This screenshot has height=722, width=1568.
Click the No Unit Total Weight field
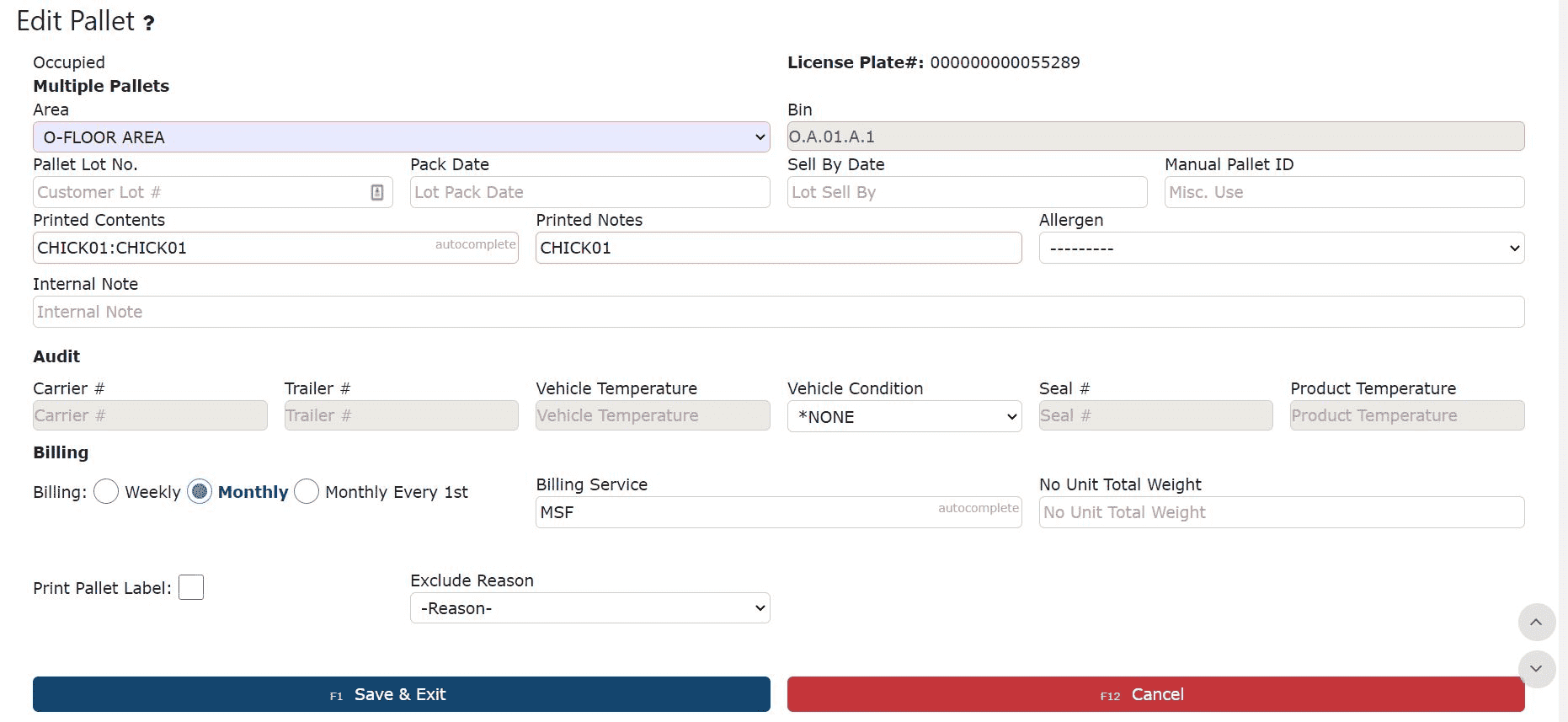pyautogui.click(x=1281, y=512)
